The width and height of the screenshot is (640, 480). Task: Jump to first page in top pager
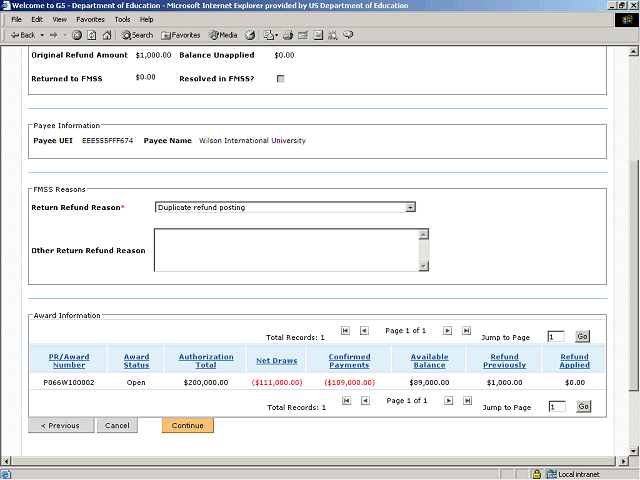point(345,330)
